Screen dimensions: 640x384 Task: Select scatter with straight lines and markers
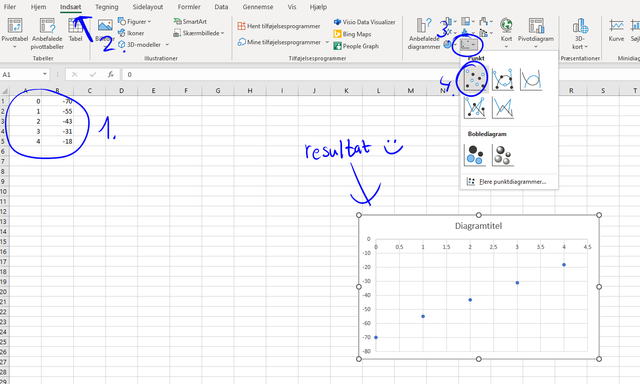tap(475, 107)
